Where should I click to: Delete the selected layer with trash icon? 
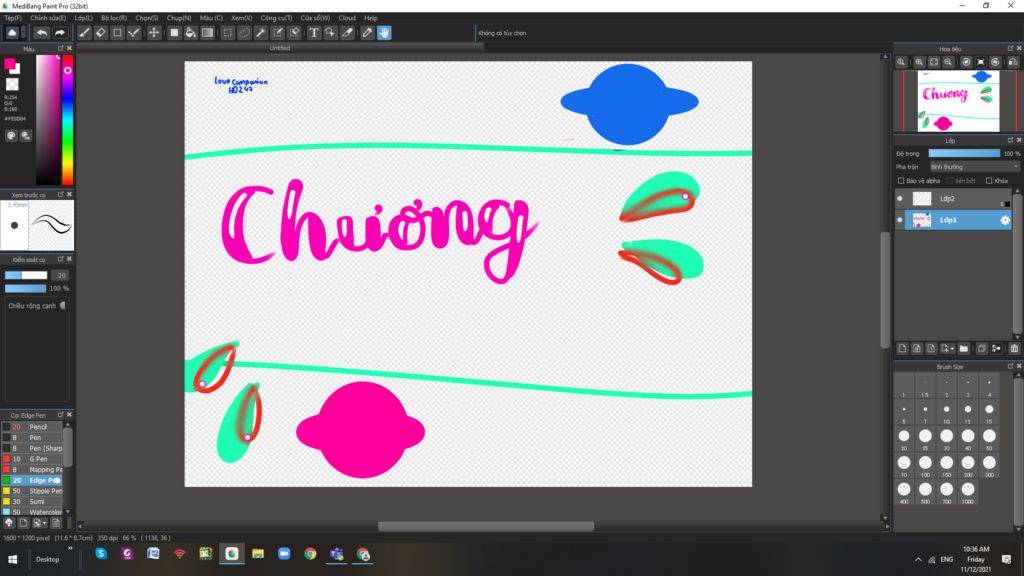1014,349
